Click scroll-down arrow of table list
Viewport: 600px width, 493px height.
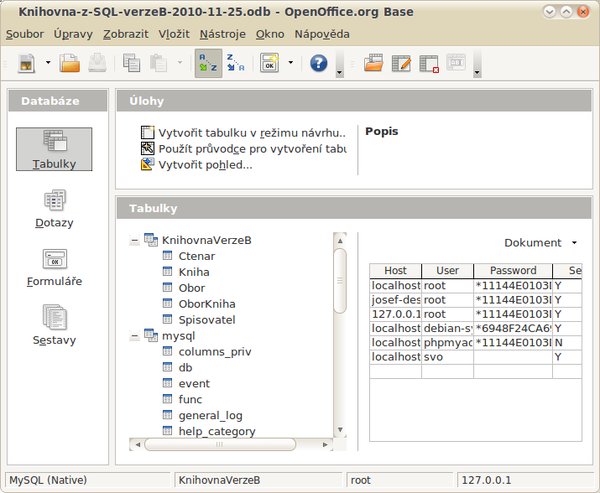pyautogui.click(x=340, y=430)
